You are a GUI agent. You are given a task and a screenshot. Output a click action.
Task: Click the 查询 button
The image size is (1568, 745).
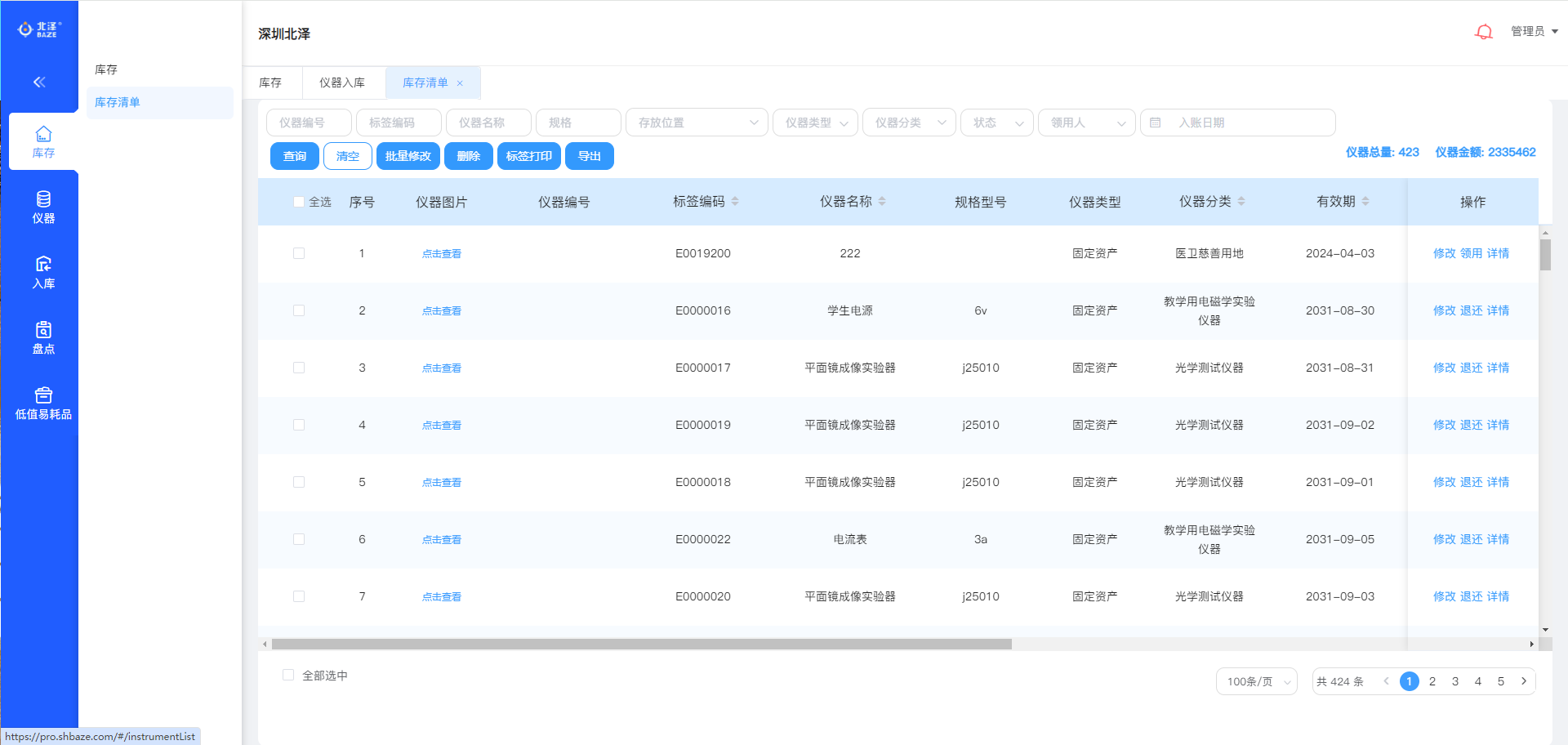(x=295, y=156)
